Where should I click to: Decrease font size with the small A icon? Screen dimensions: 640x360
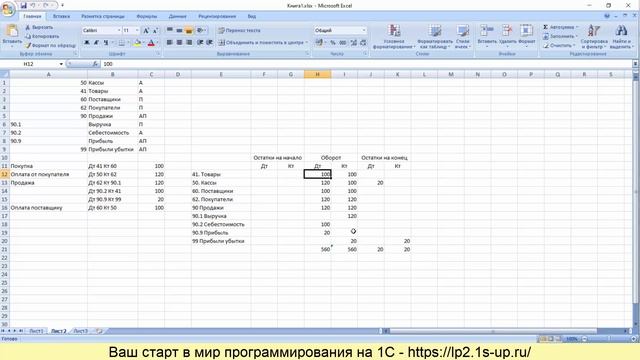coord(155,31)
